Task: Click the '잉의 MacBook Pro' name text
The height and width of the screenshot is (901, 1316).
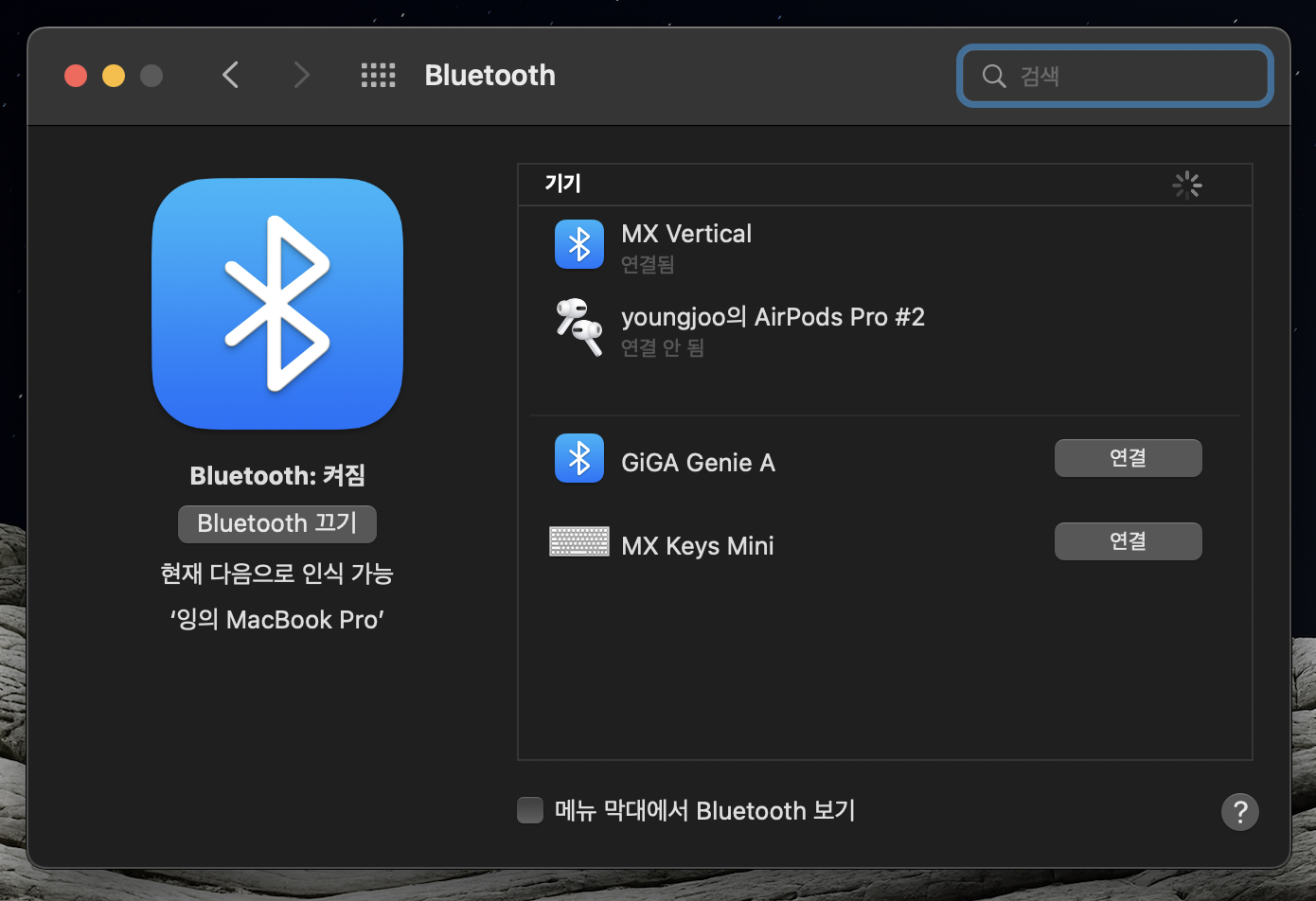Action: point(277,620)
